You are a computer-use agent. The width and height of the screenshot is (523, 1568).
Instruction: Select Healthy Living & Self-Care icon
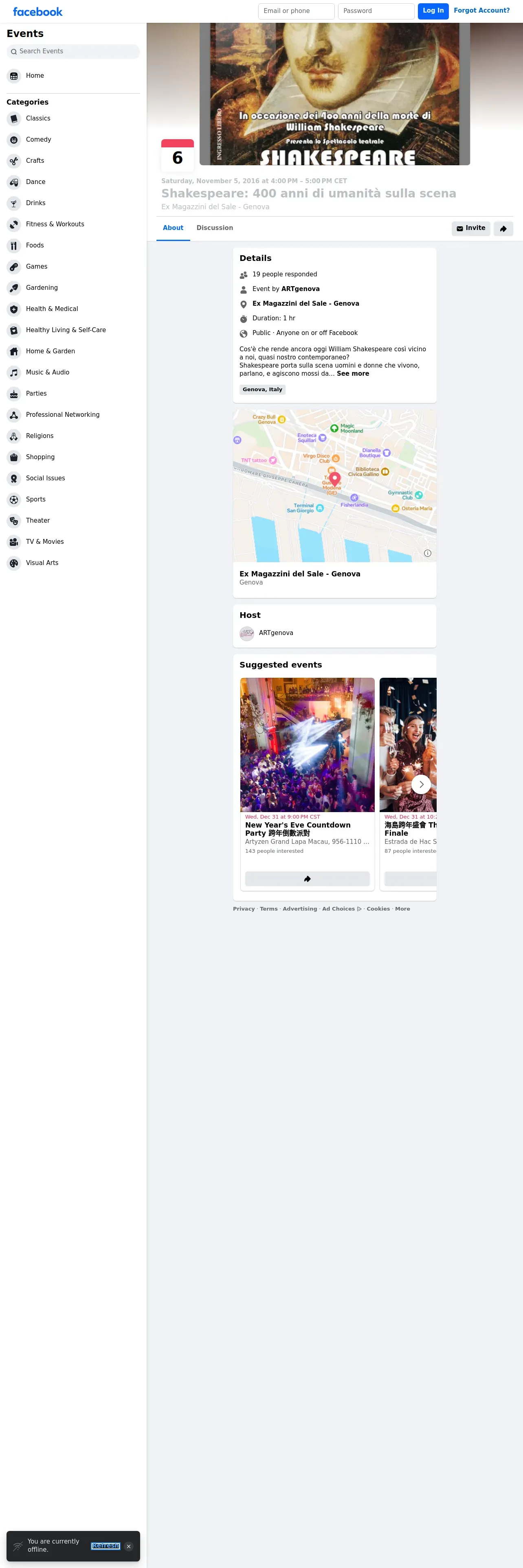(14, 331)
